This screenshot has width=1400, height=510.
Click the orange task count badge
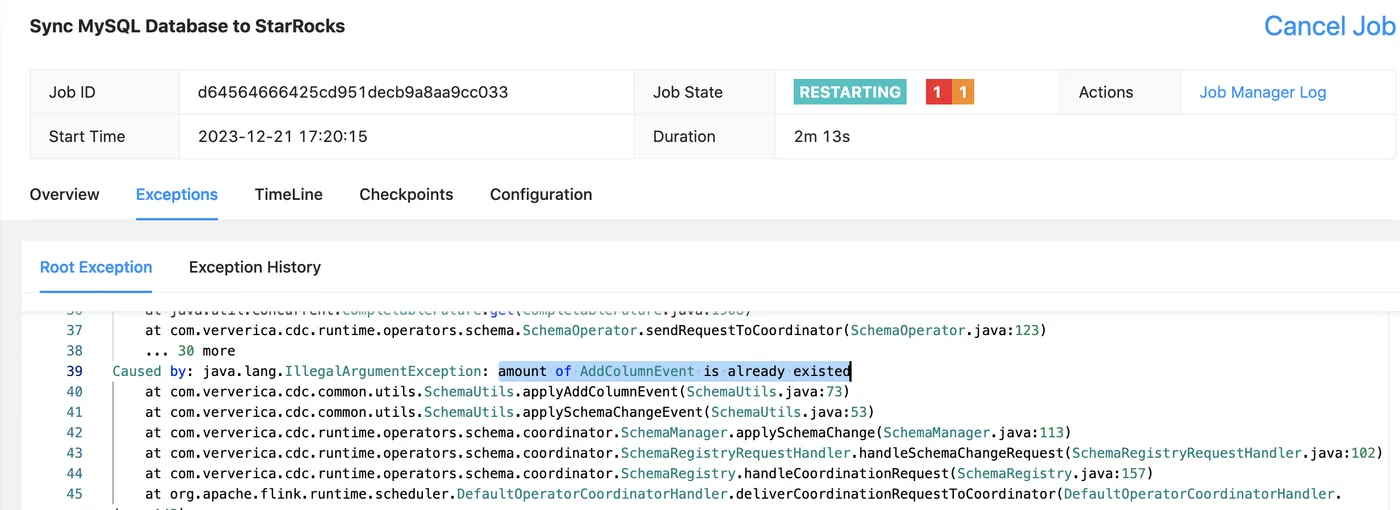[962, 92]
